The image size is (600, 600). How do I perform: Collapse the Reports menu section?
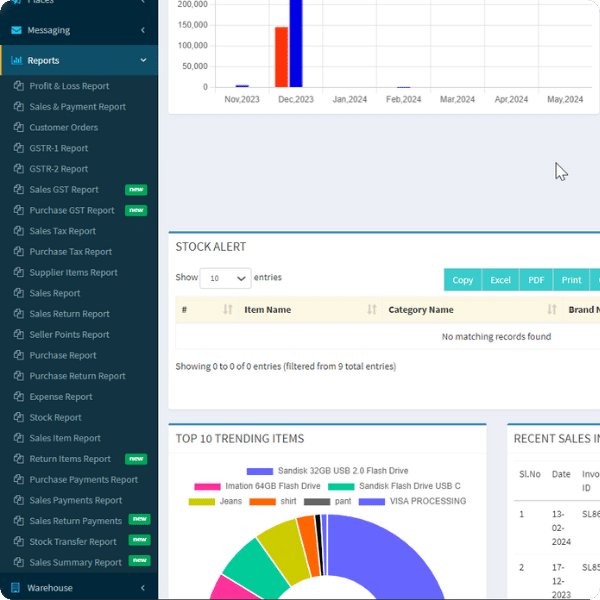(x=143, y=61)
